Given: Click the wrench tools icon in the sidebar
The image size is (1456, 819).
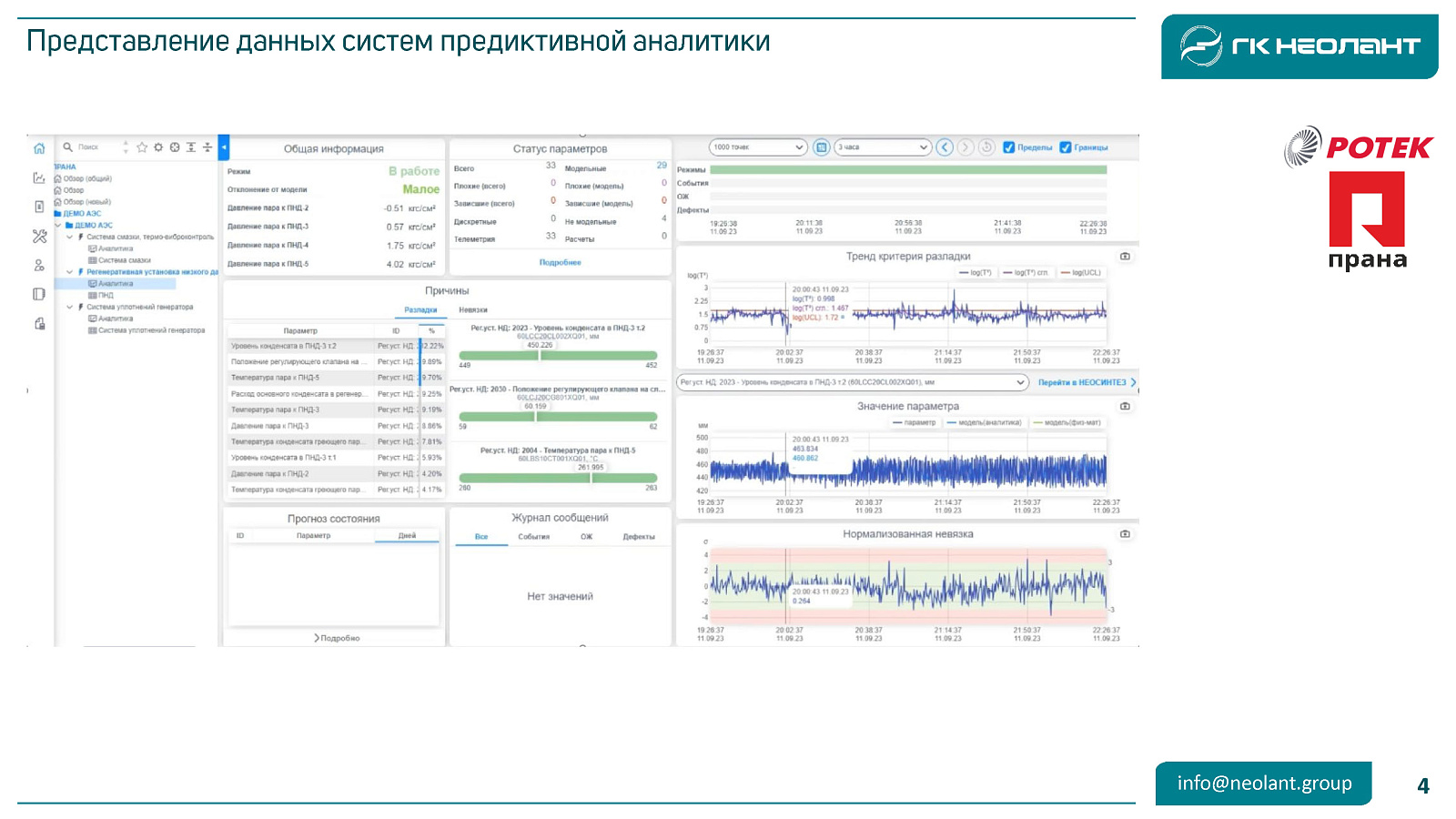Looking at the screenshot, I should click(39, 237).
